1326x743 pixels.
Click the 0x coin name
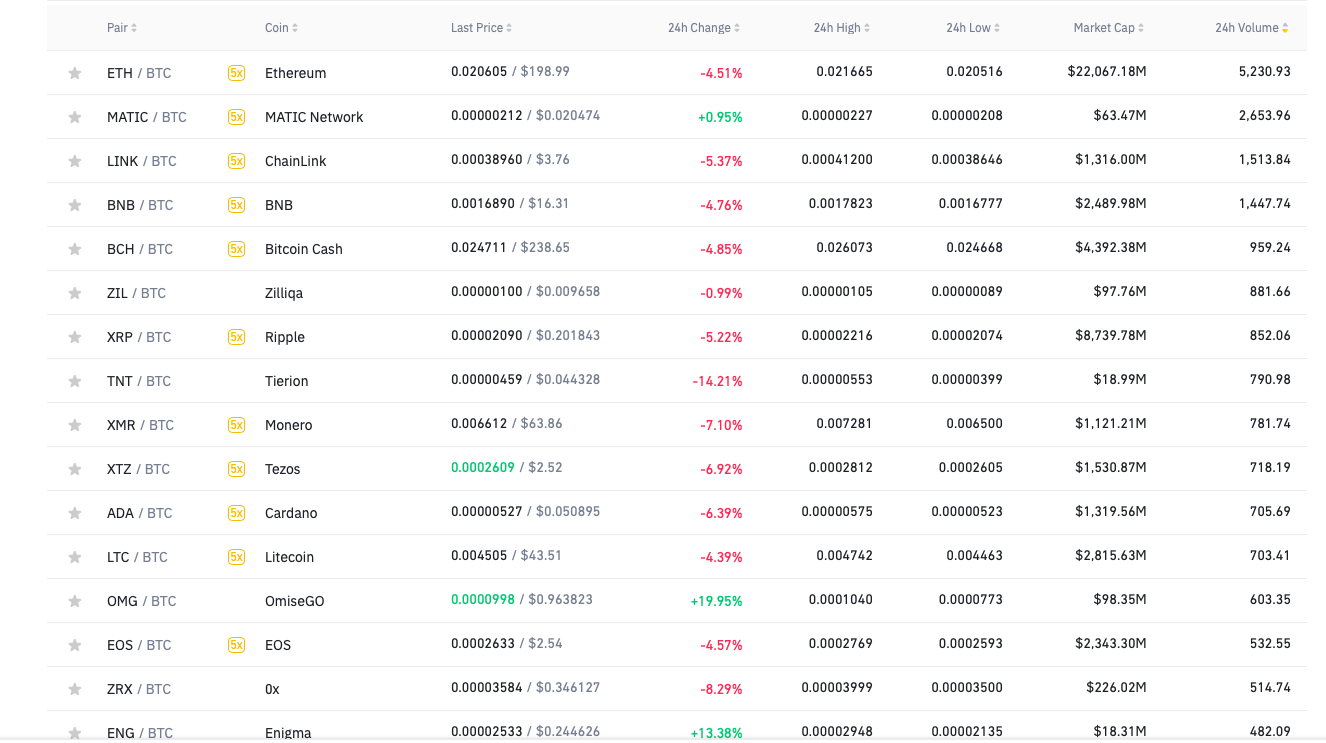272,689
